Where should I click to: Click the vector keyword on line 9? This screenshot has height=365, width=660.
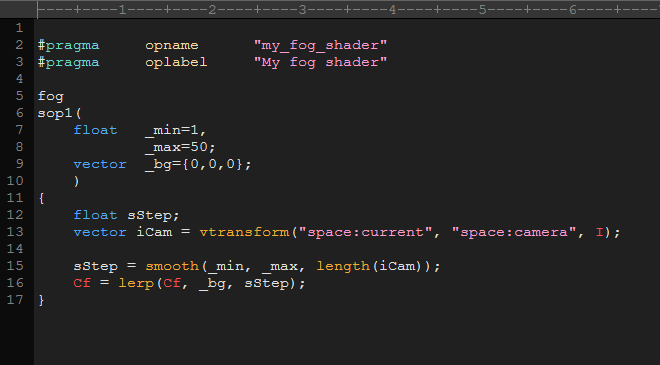click(x=100, y=164)
